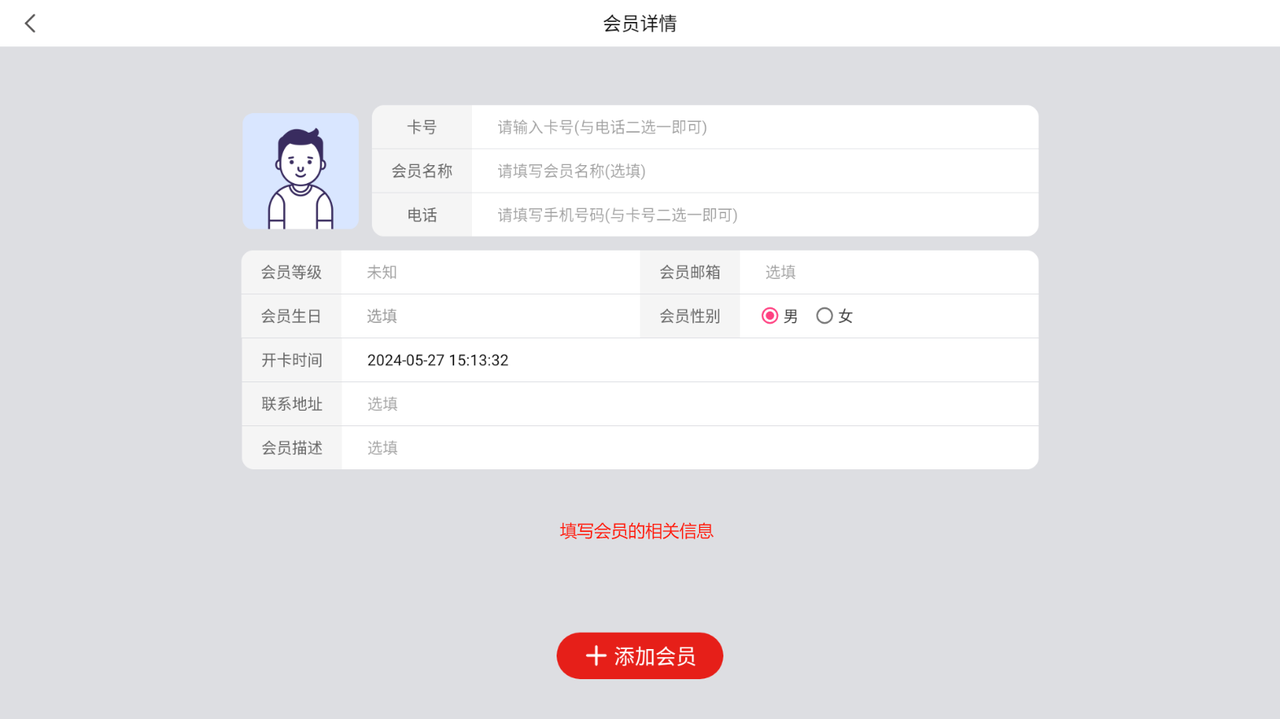Image resolution: width=1280 pixels, height=719 pixels.
Task: Open the 会员等级 selector showing 未知
Action: tap(490, 272)
